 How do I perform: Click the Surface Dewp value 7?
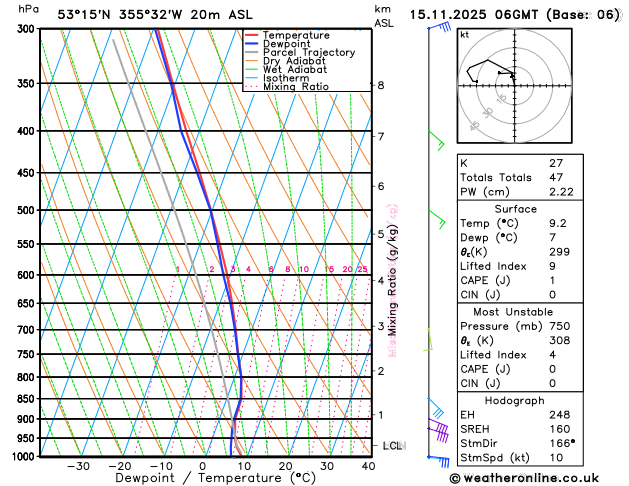click(x=552, y=237)
